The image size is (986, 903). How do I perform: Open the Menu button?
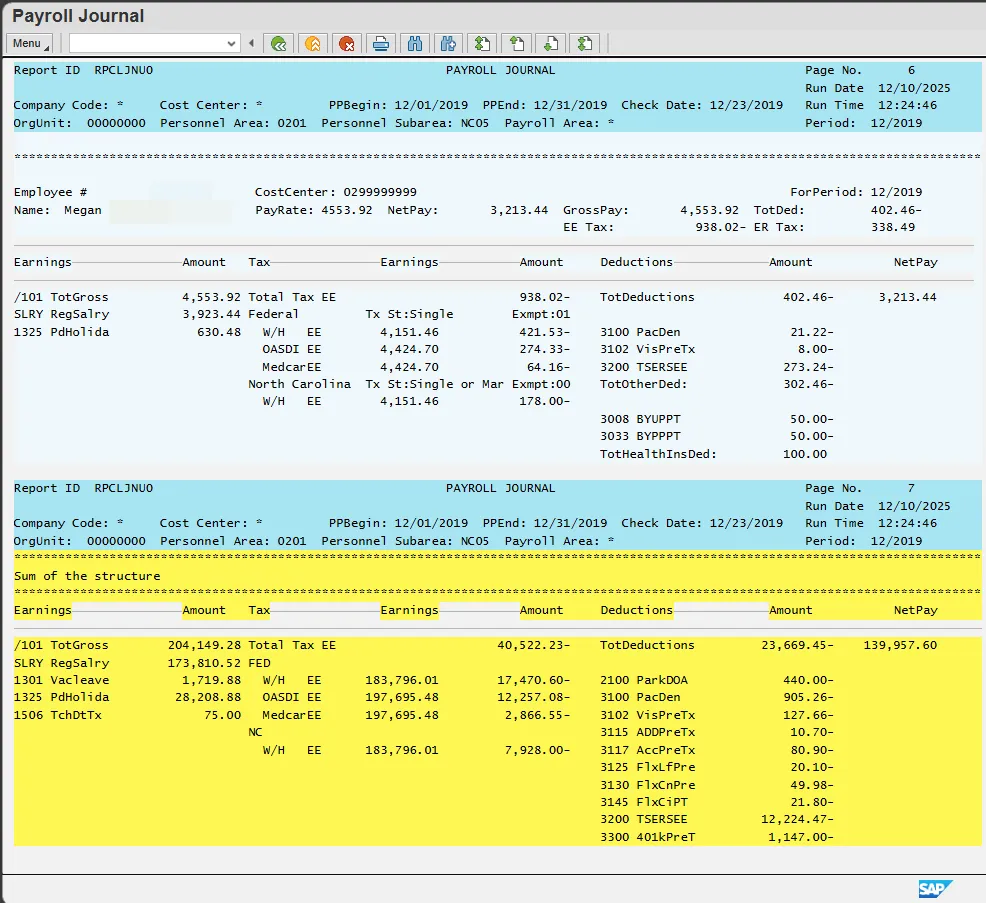click(x=28, y=43)
